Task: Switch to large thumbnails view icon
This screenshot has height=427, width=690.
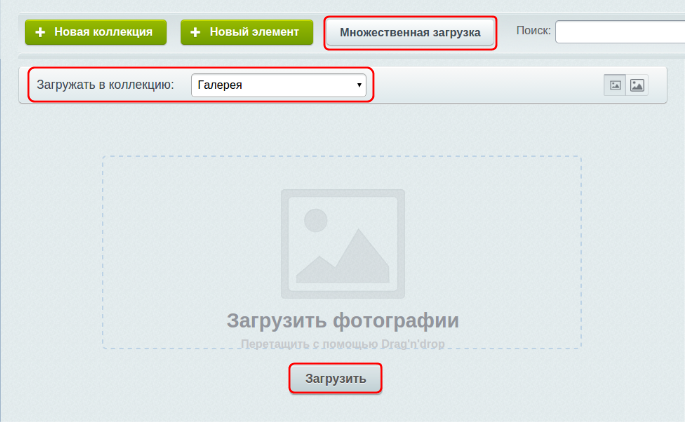Action: [637, 86]
